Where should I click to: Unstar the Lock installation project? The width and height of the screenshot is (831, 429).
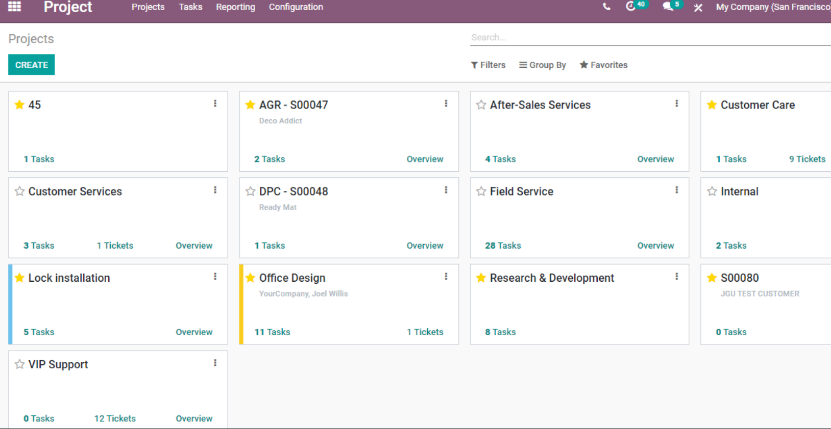tap(20, 278)
